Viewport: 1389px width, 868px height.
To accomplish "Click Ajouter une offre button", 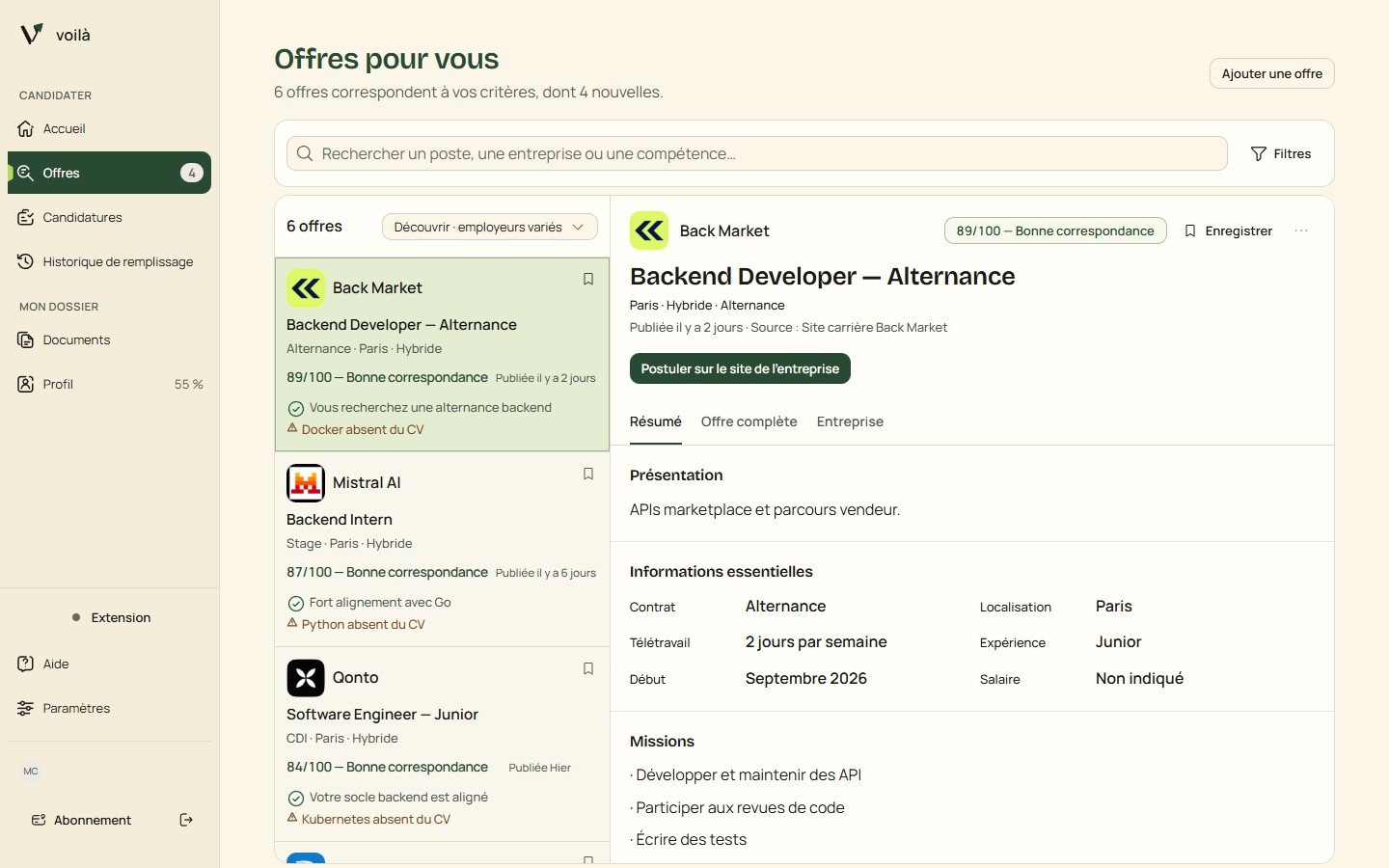I will pyautogui.click(x=1271, y=73).
